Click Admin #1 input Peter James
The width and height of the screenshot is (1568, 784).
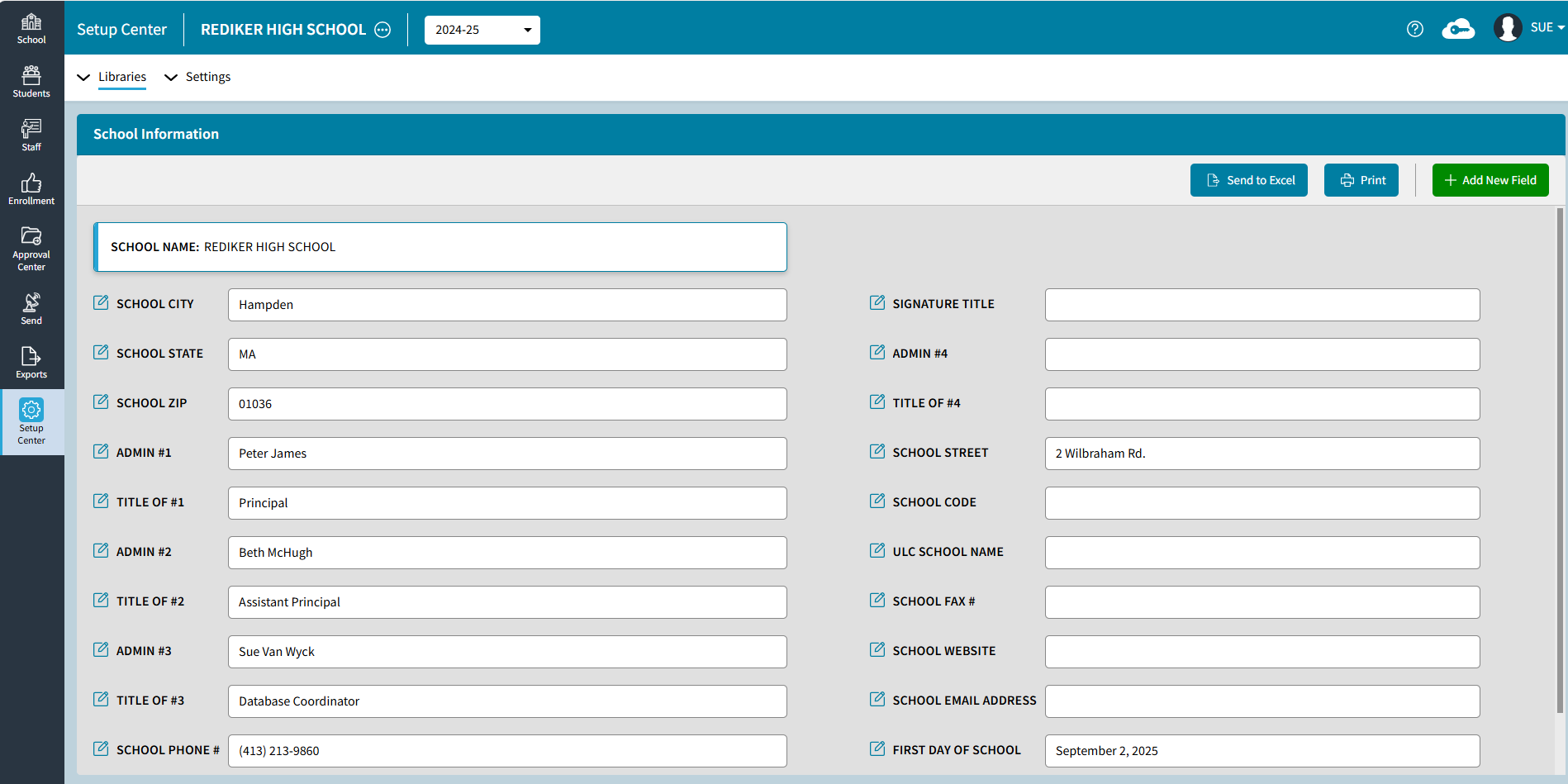[x=507, y=454]
